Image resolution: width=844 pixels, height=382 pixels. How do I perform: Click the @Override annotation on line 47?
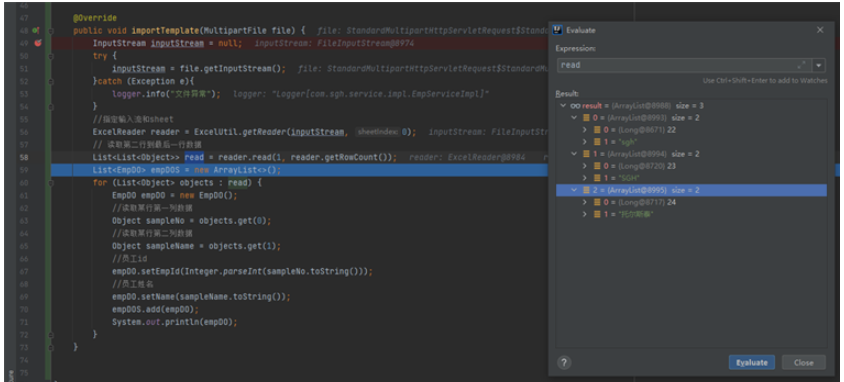[x=95, y=18]
